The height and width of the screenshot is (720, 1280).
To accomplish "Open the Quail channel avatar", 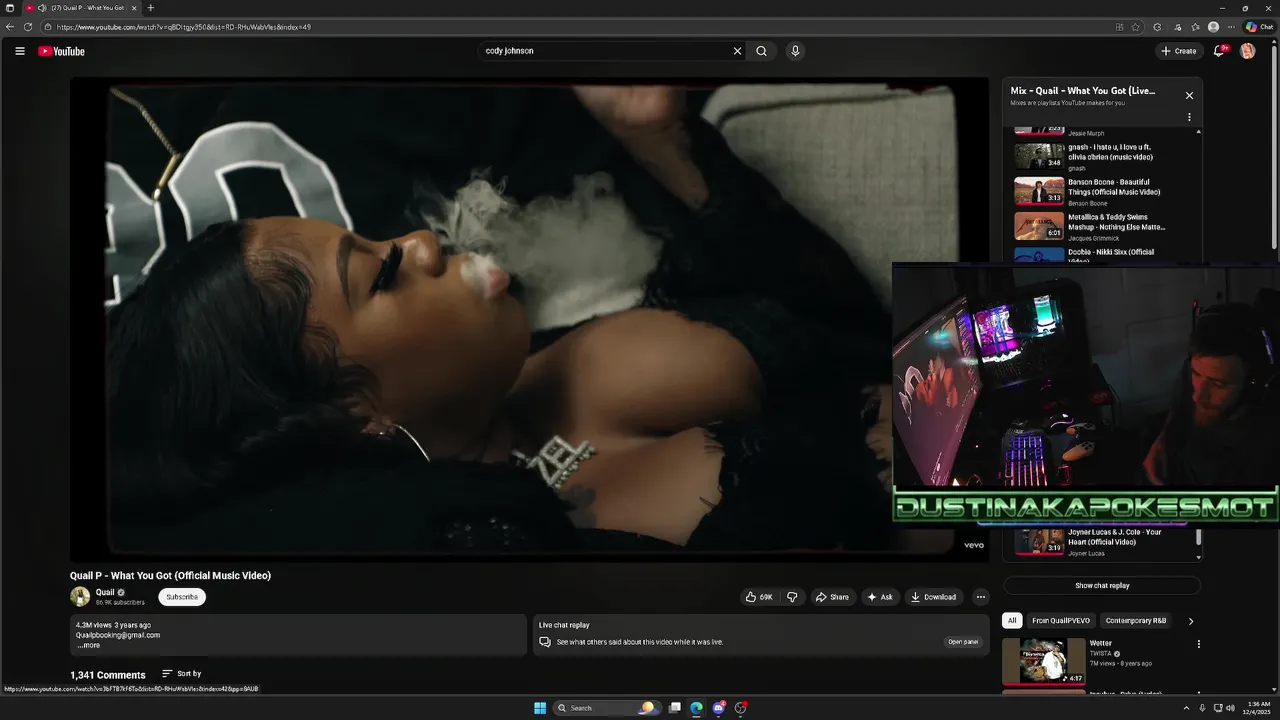I will pyautogui.click(x=80, y=597).
